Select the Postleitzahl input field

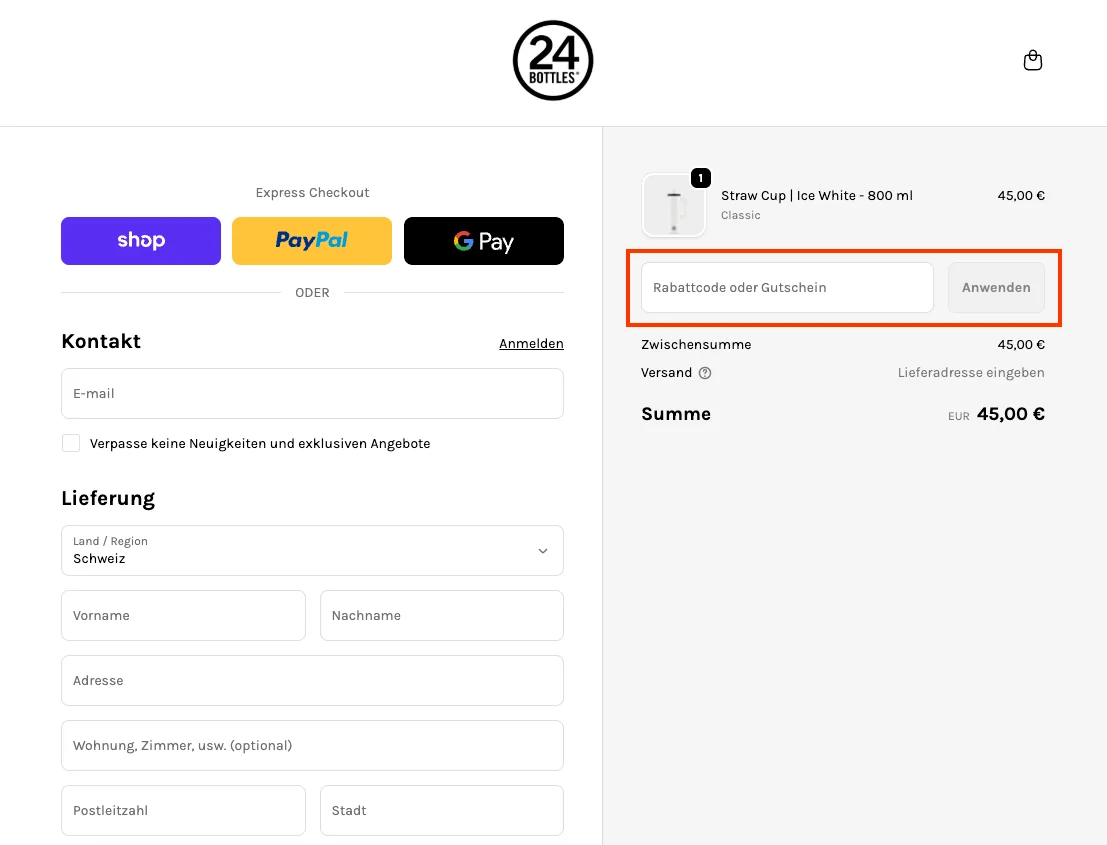183,811
